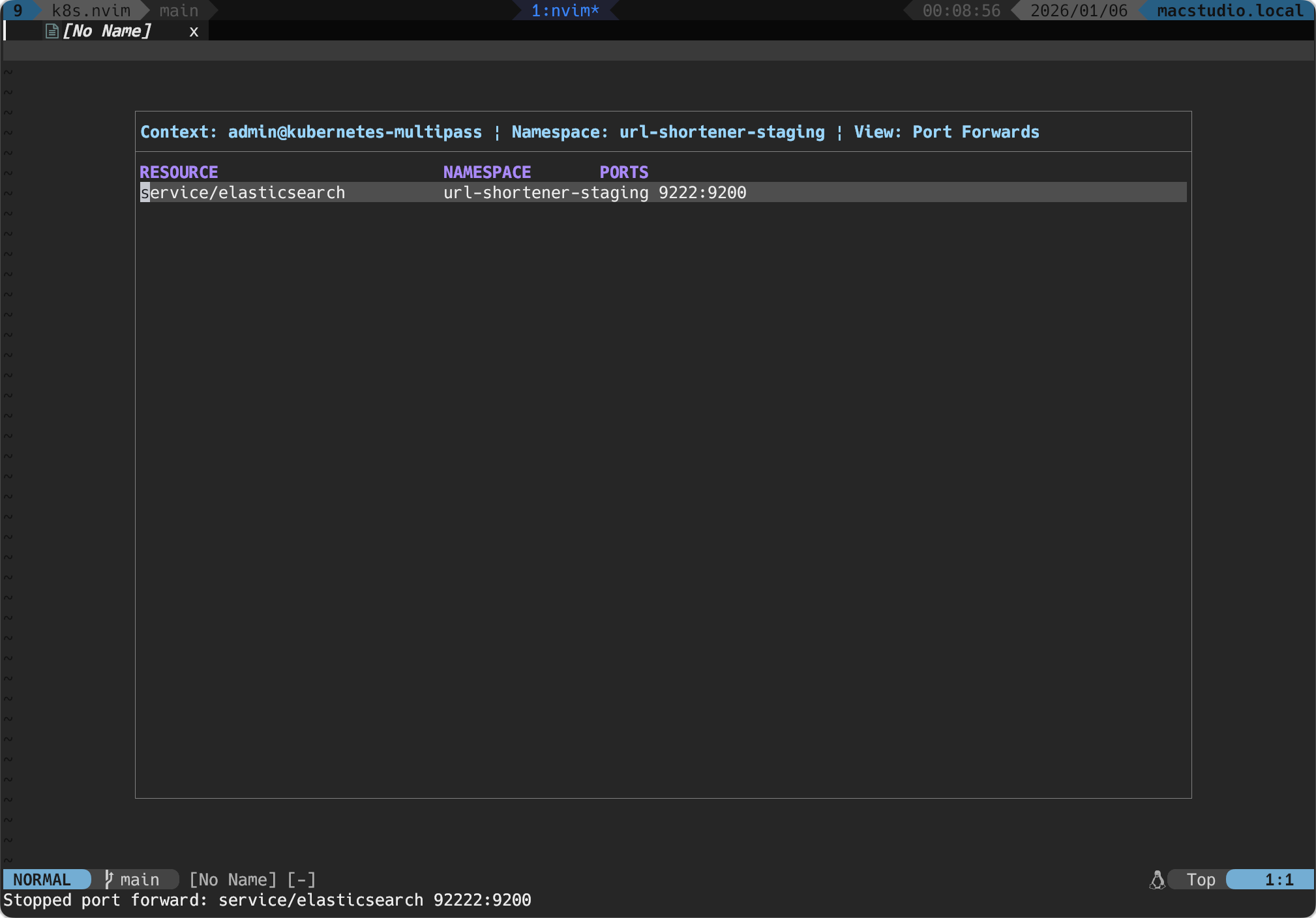Open the Port Forwards view header
Screen dimensions: 1316x918
[976, 132]
